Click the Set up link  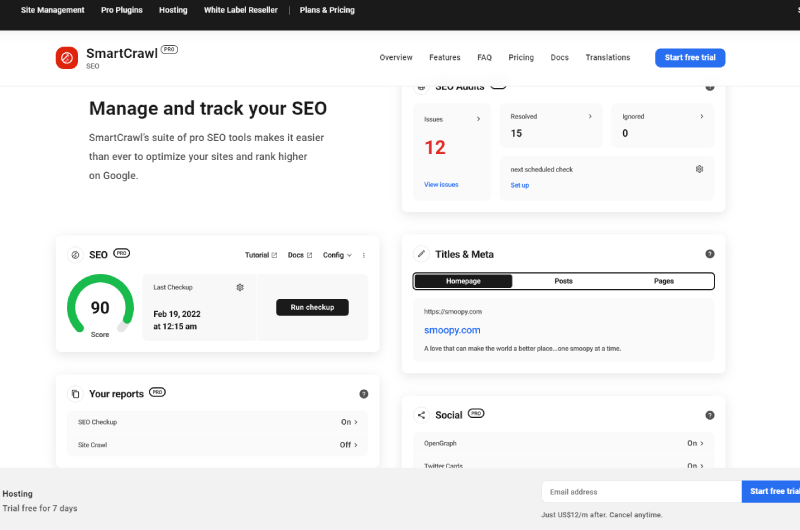pos(520,185)
